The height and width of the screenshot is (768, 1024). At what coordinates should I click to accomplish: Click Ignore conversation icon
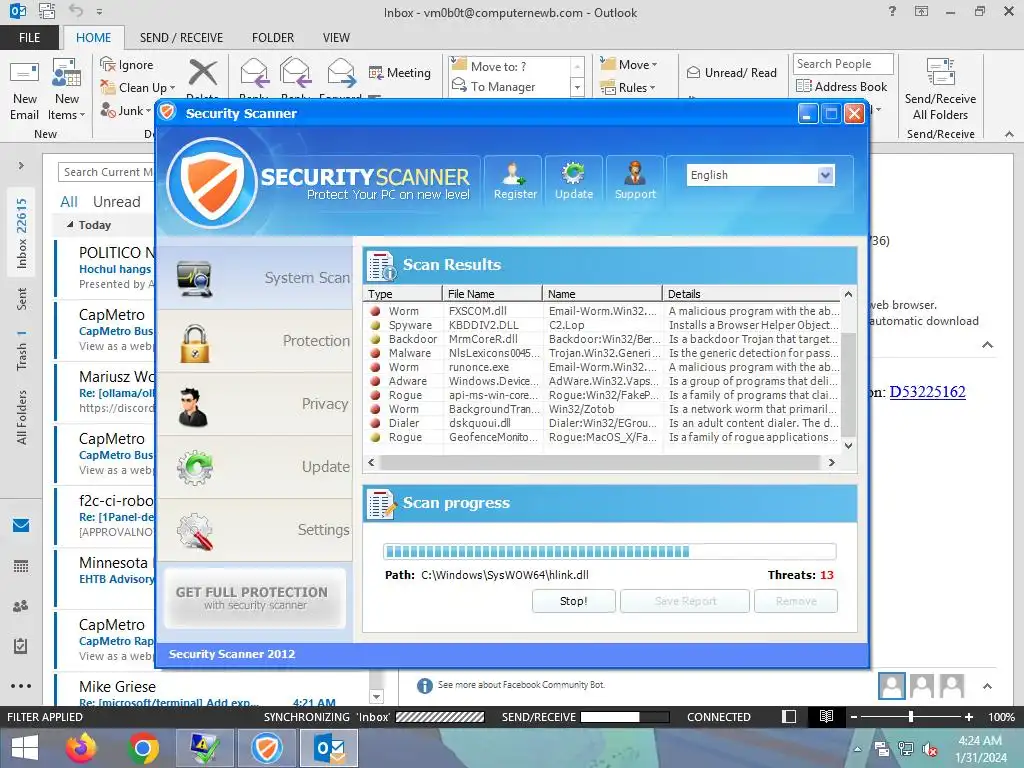point(127,65)
